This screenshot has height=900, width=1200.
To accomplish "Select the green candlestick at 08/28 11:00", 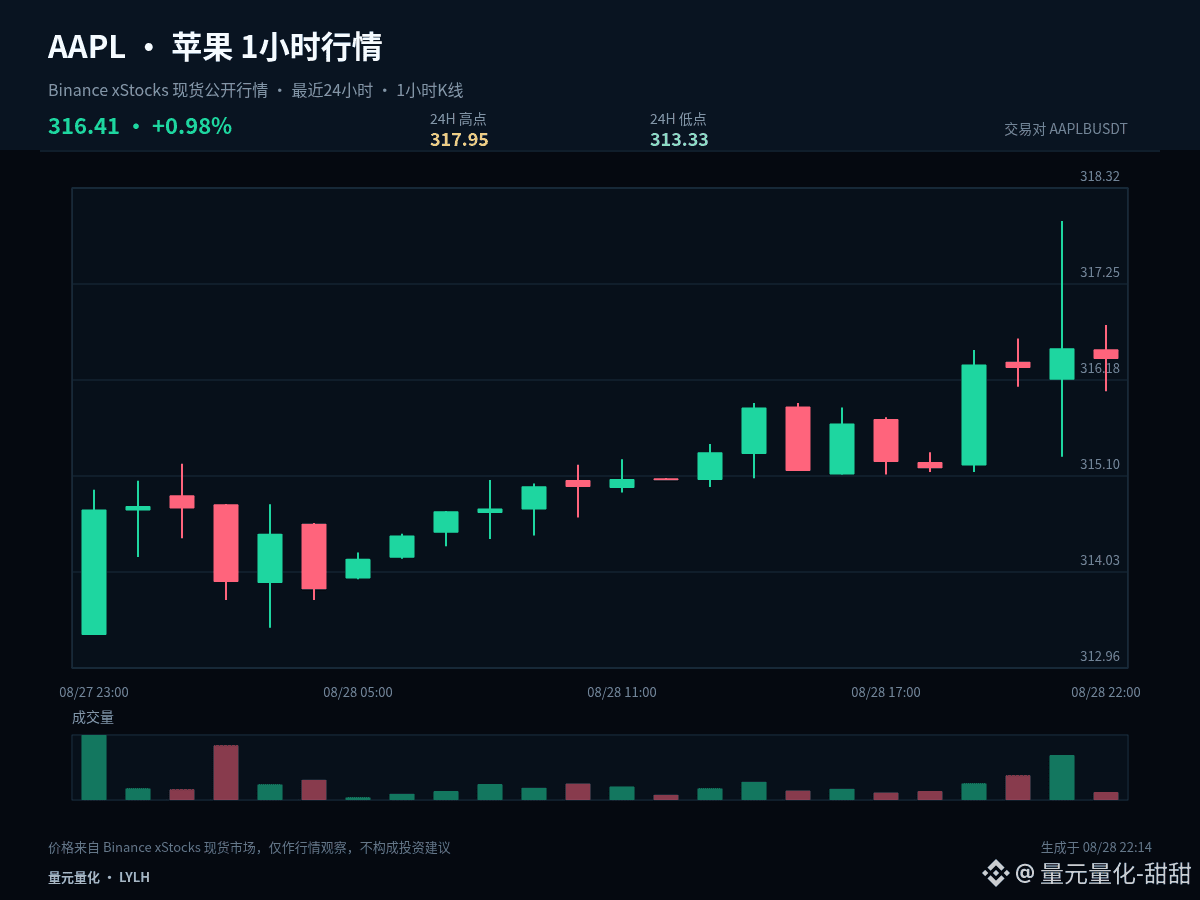I will (622, 483).
